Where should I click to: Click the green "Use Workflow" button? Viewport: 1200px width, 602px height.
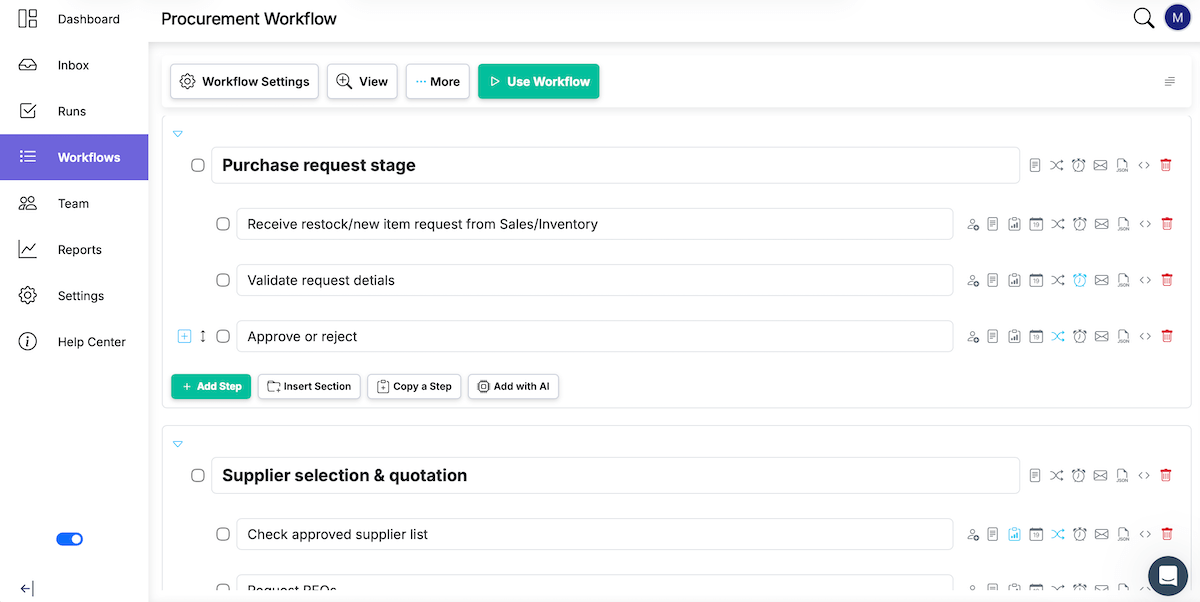tap(538, 81)
